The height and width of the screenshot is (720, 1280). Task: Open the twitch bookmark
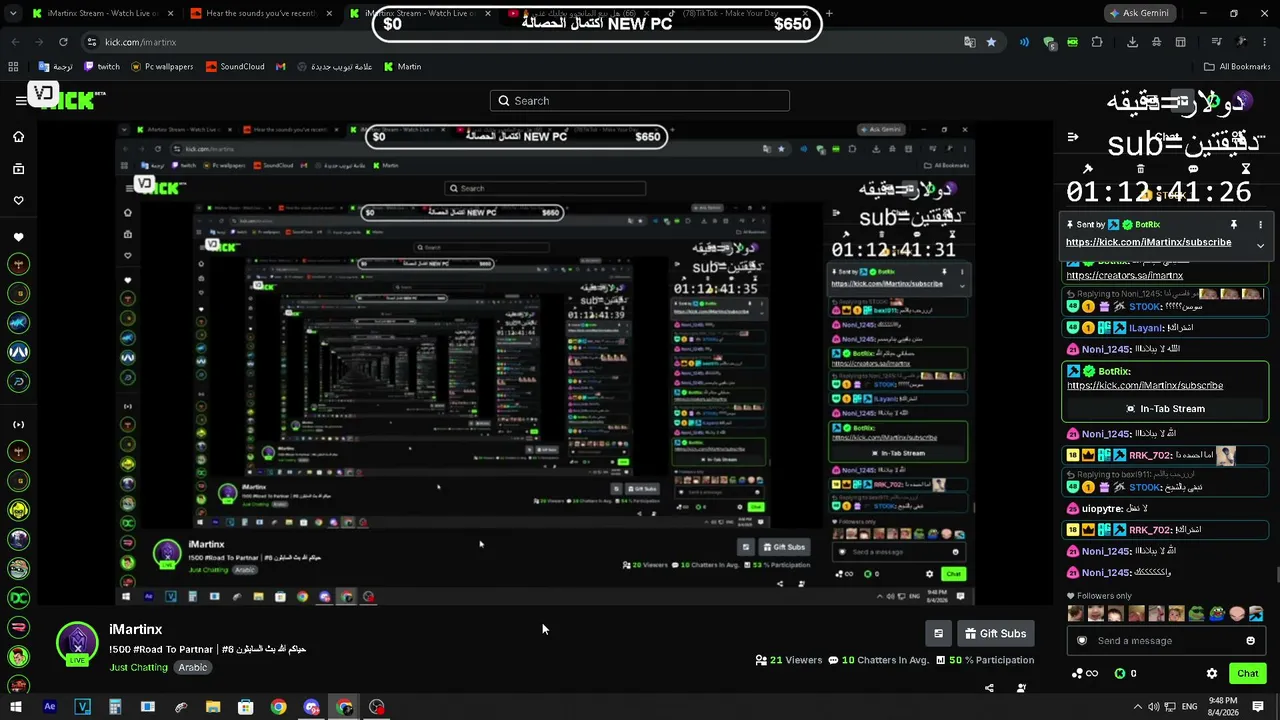[102, 67]
